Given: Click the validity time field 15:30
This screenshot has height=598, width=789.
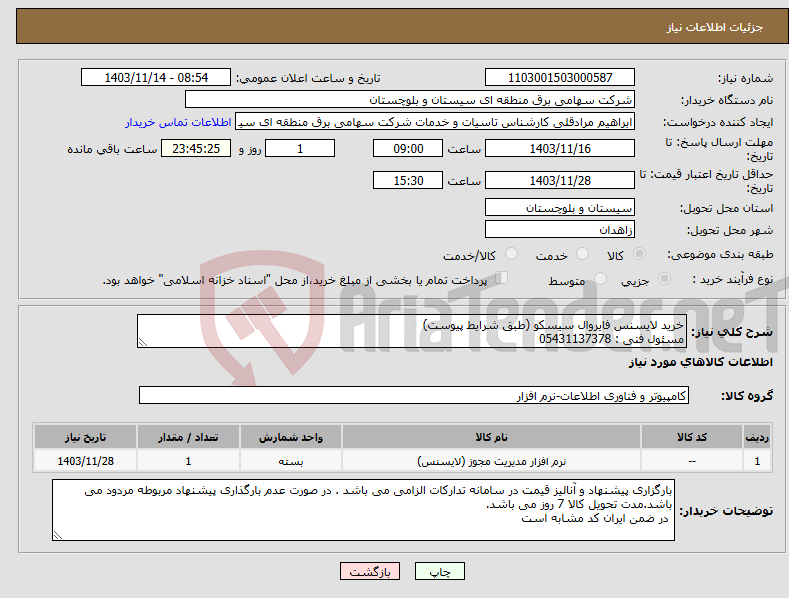Looking at the screenshot, I should tap(408, 180).
